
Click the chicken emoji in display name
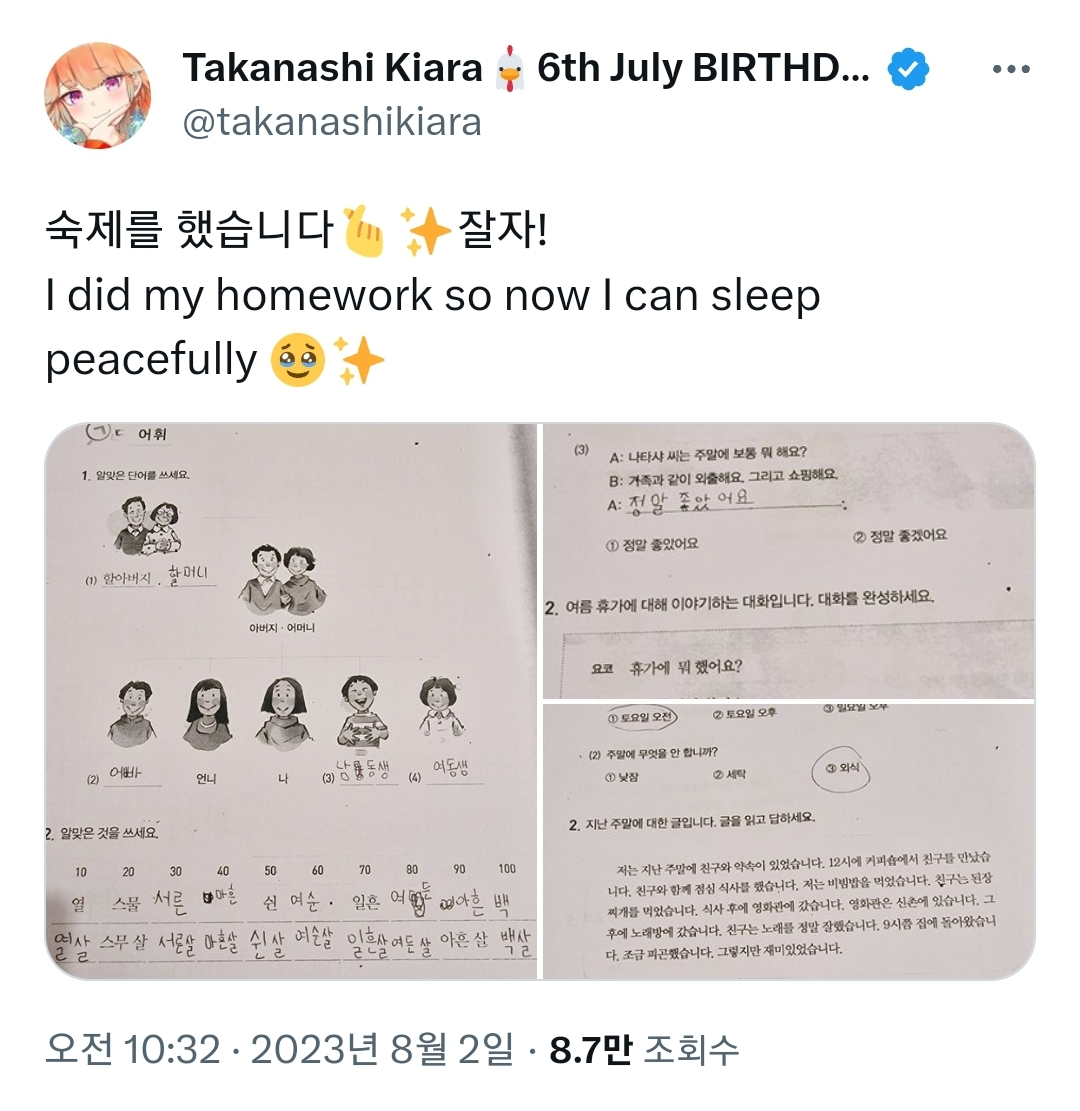click(x=509, y=69)
